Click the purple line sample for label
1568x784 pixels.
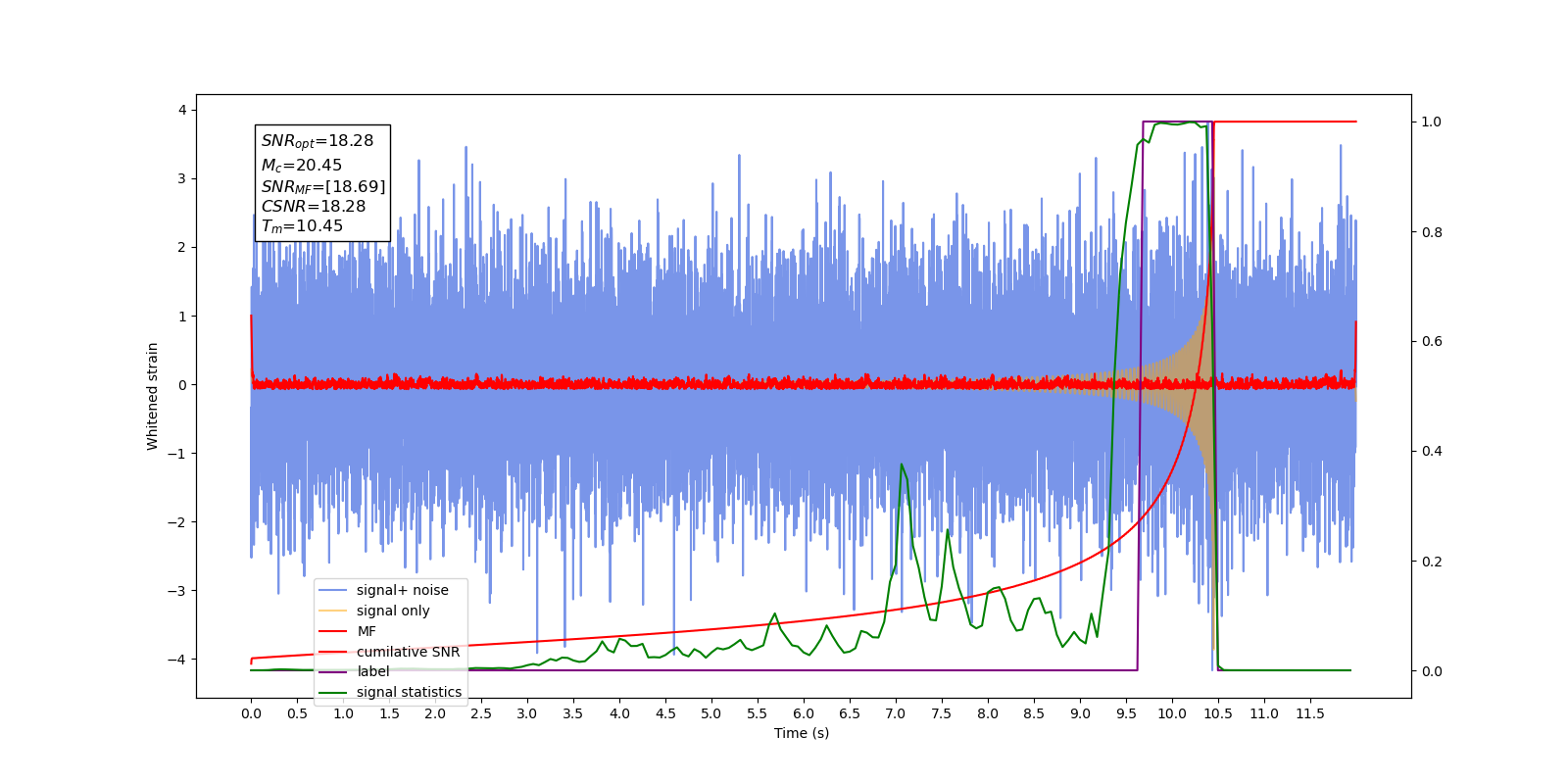coord(333,671)
